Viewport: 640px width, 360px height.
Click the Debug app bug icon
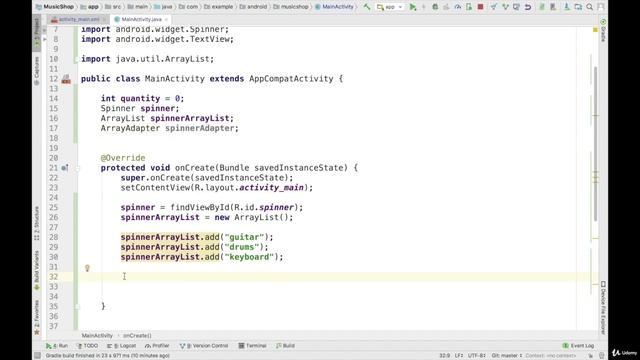(x=435, y=7)
